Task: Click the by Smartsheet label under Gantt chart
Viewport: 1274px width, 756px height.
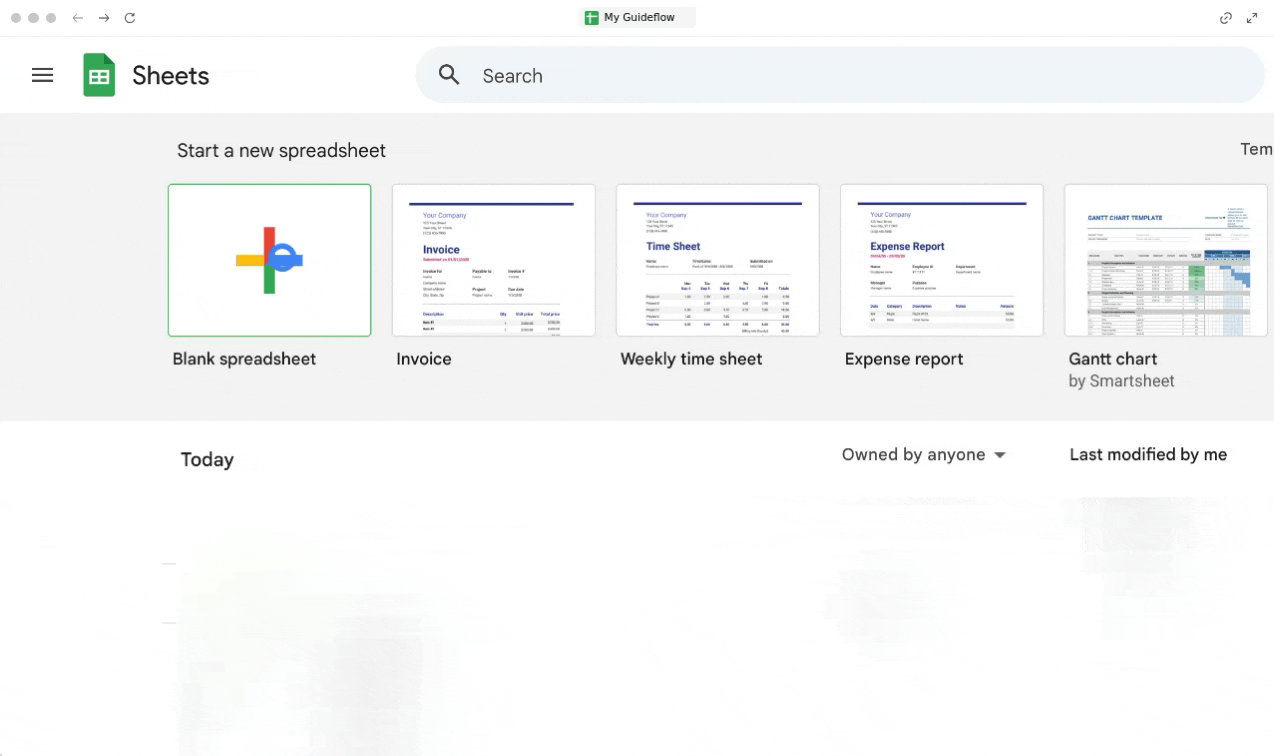Action: pos(1121,381)
